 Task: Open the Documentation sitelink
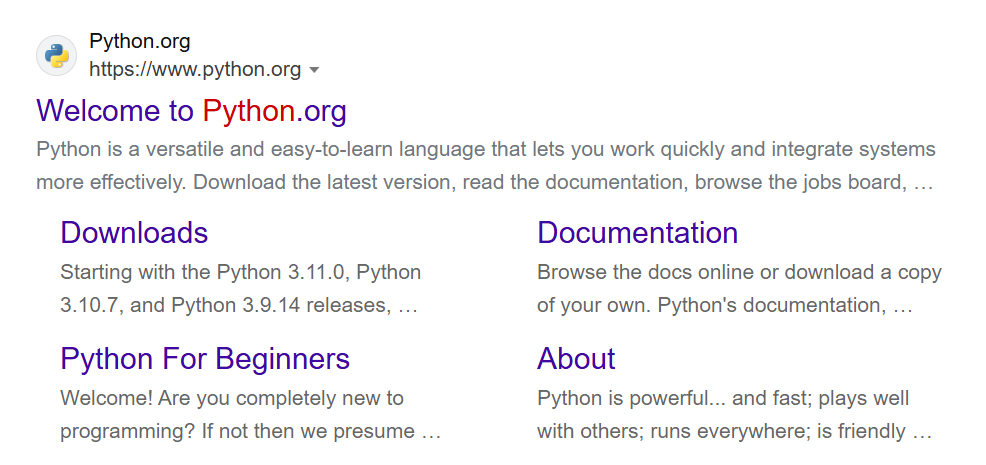pos(638,233)
